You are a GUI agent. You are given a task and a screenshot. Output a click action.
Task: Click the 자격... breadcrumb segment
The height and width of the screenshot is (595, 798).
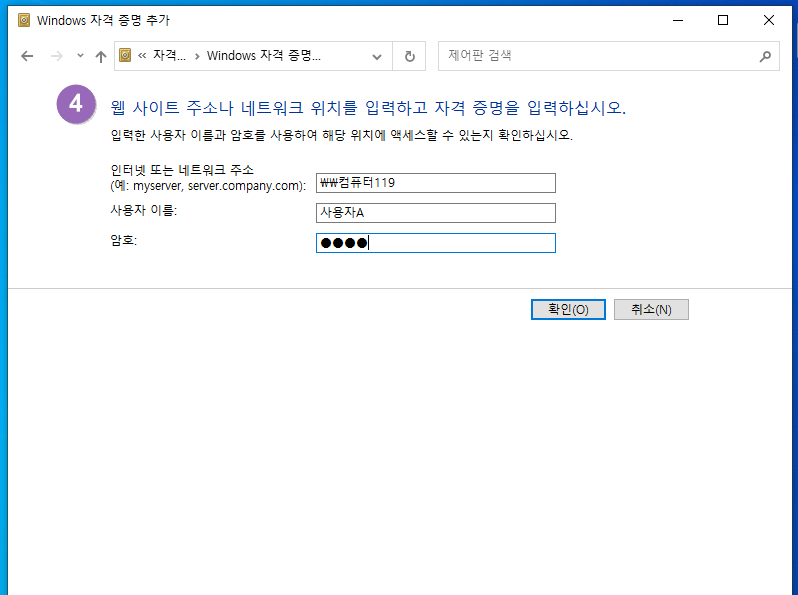click(169, 55)
